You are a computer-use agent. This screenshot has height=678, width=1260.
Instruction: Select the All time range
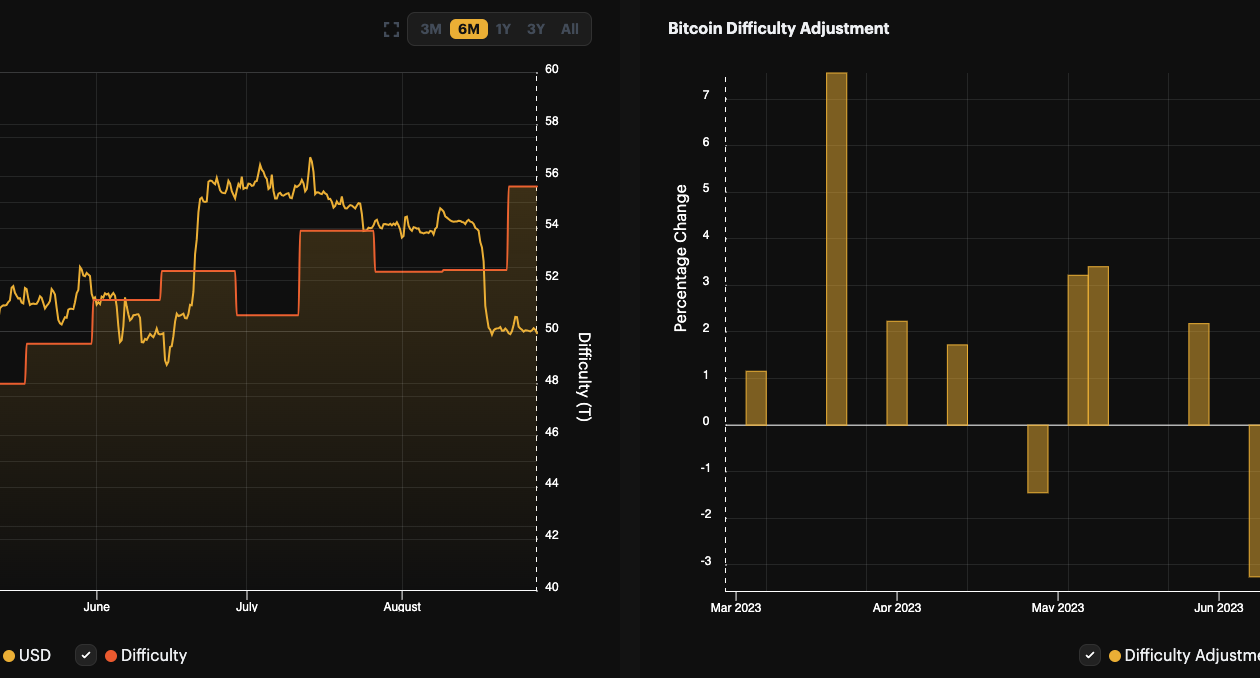pos(570,29)
